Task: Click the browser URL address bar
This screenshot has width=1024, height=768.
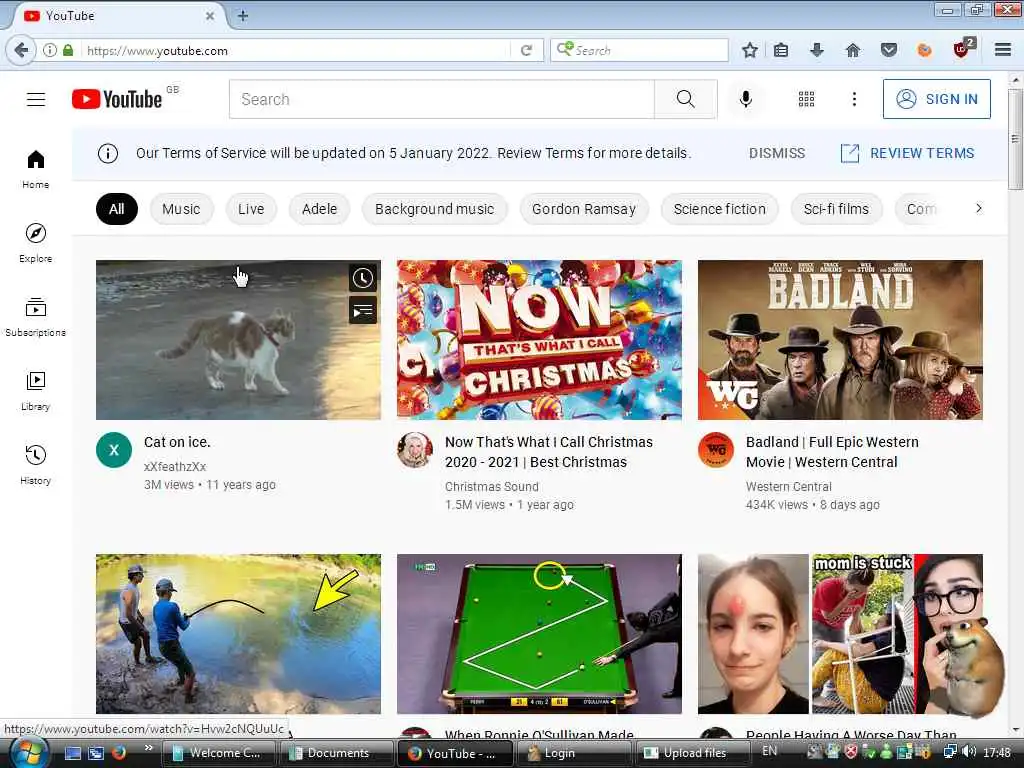Action: [297, 50]
